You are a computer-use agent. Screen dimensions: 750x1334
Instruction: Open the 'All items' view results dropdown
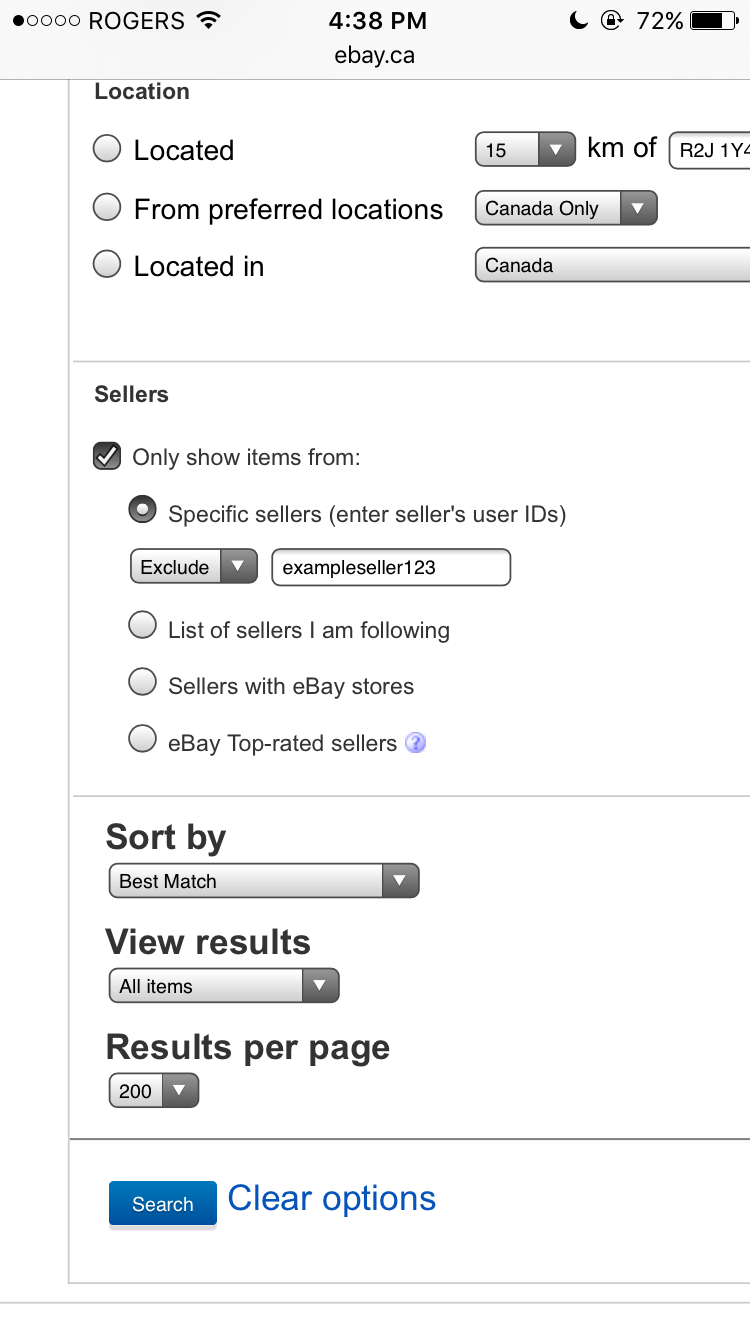click(224, 986)
